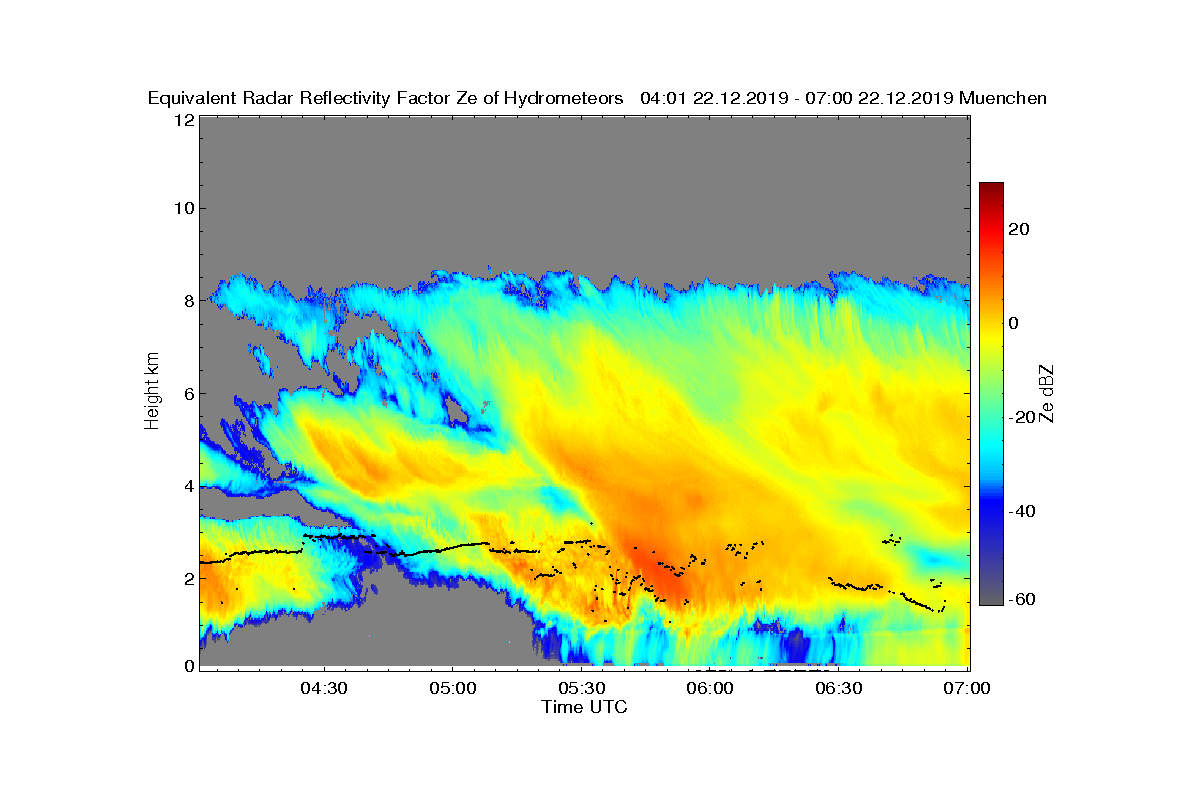1200x800 pixels.
Task: Click the height axis label '10'
Action: [183, 208]
